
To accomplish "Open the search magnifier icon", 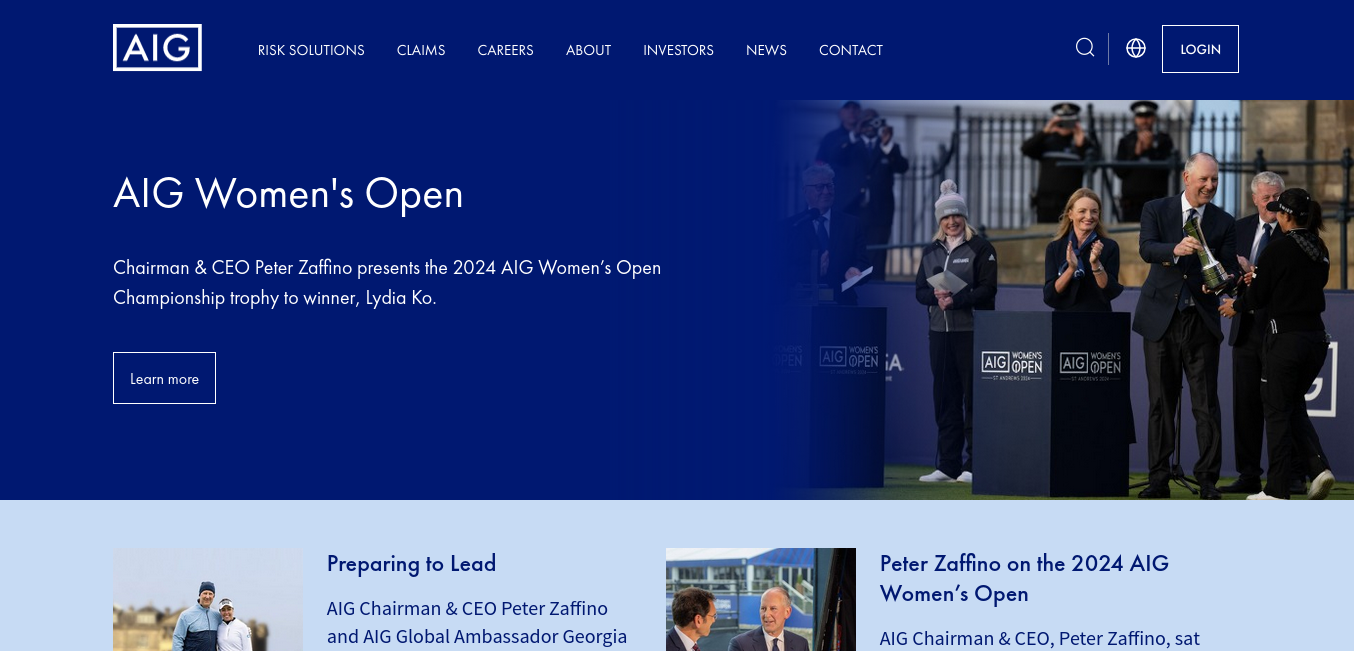I will 1085,48.
